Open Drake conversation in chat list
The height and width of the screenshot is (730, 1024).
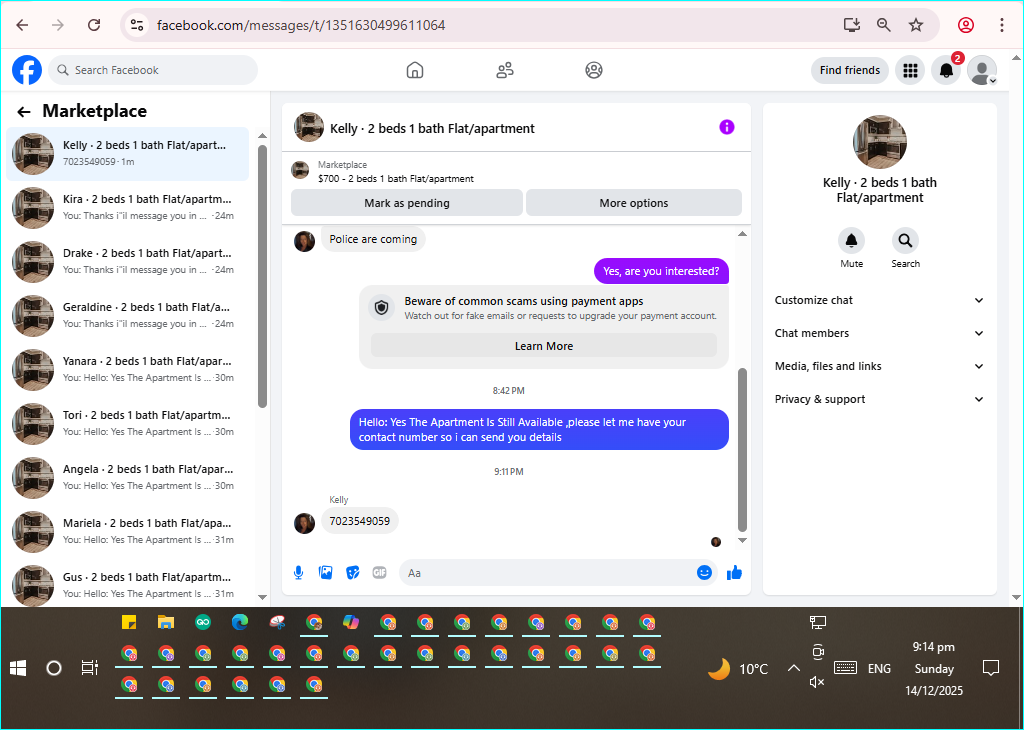pyautogui.click(x=127, y=261)
